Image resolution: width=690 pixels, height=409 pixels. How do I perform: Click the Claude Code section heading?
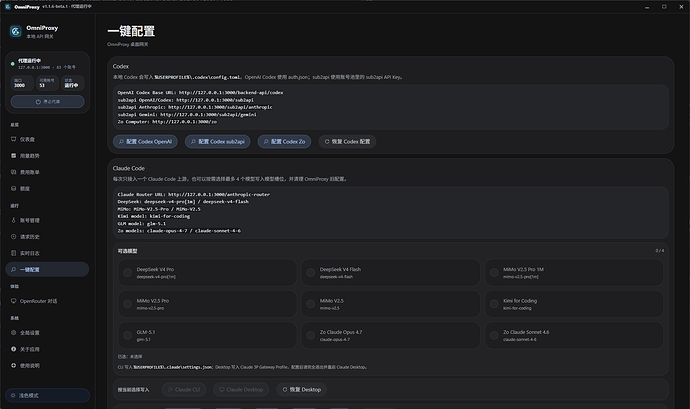coord(128,168)
